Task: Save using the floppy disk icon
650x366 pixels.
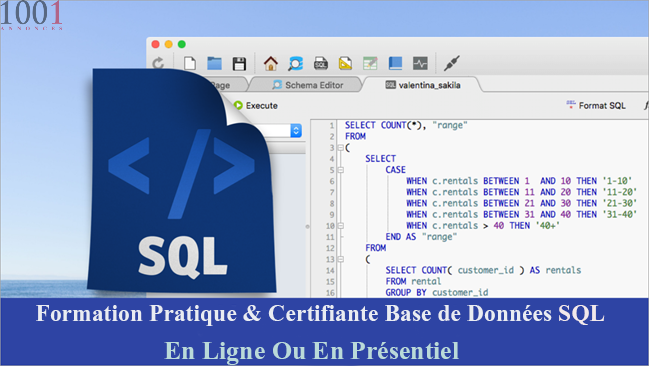Action: 239,63
